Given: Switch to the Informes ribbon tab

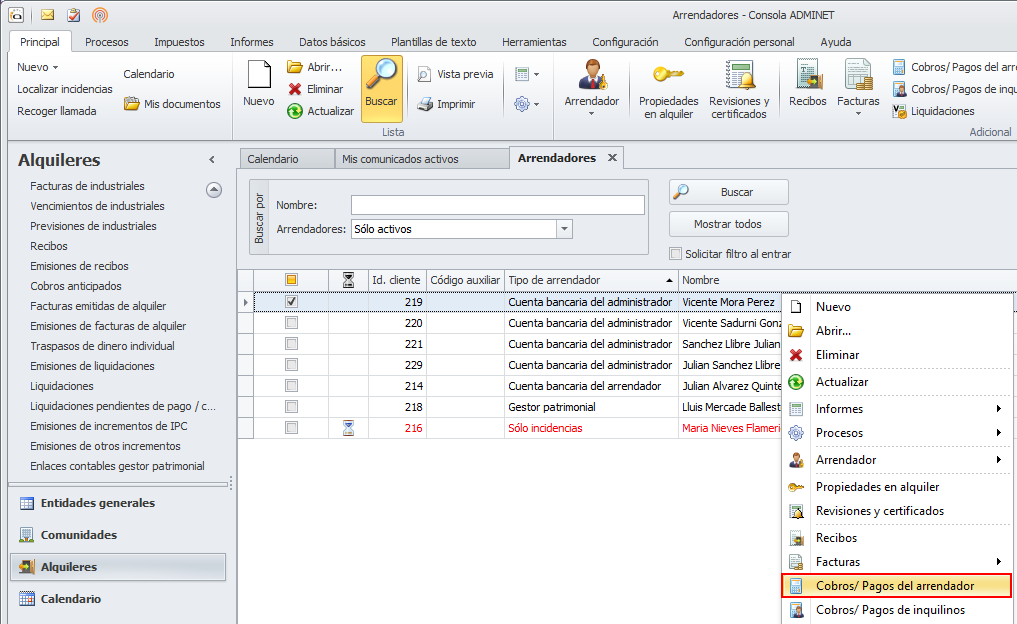Looking at the screenshot, I should (251, 42).
